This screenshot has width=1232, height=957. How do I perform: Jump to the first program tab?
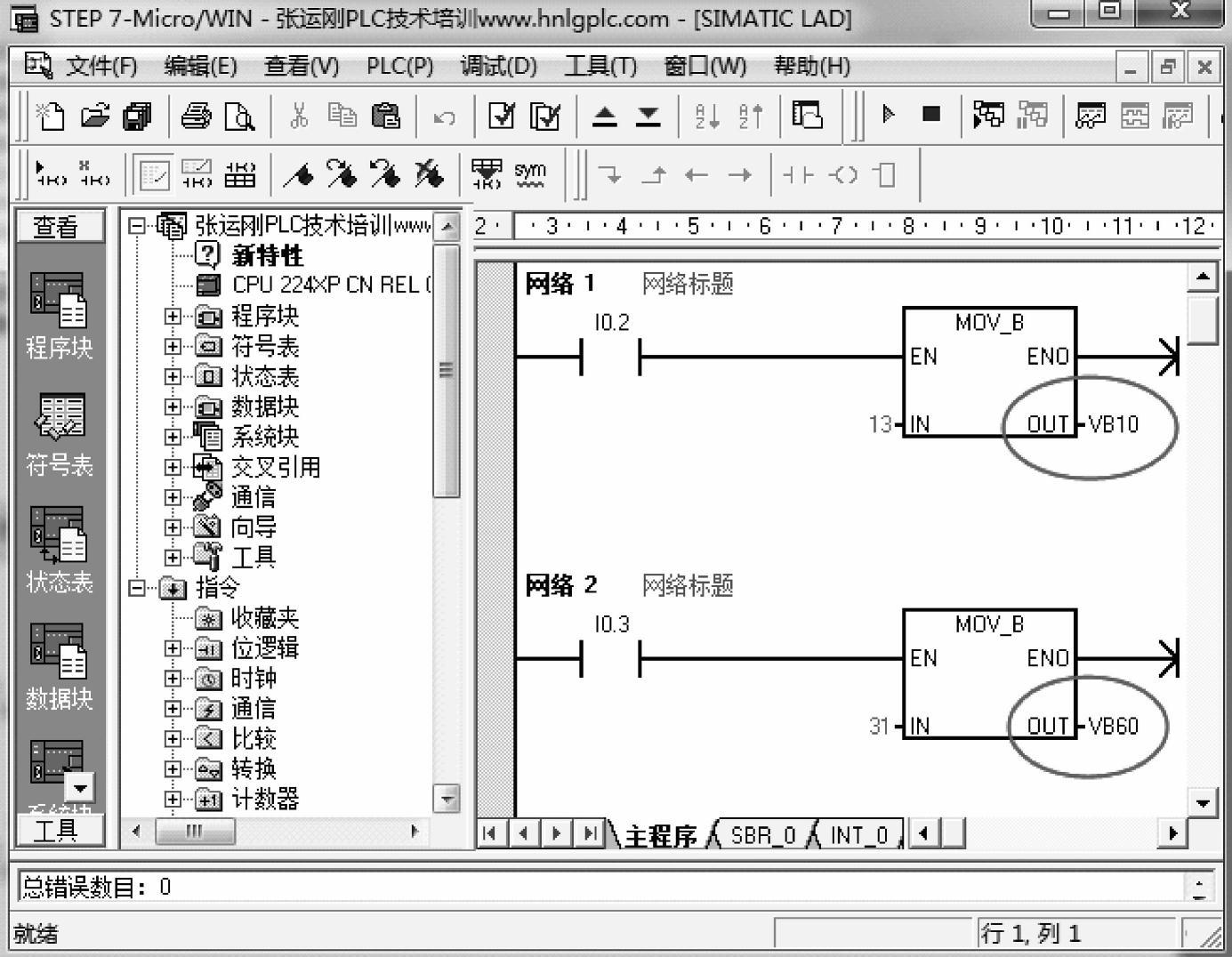489,833
